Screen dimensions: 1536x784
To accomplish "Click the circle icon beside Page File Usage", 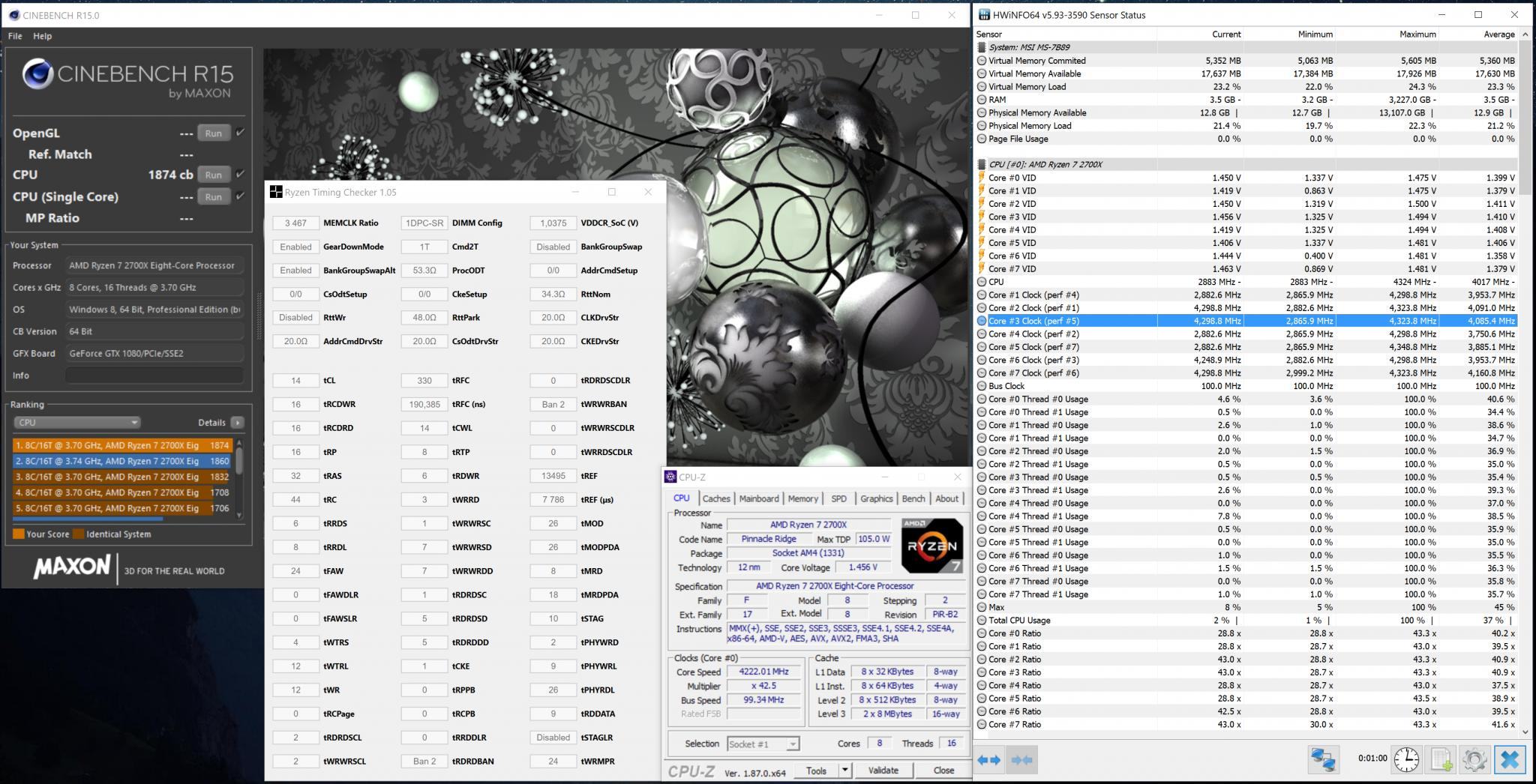I will [981, 139].
